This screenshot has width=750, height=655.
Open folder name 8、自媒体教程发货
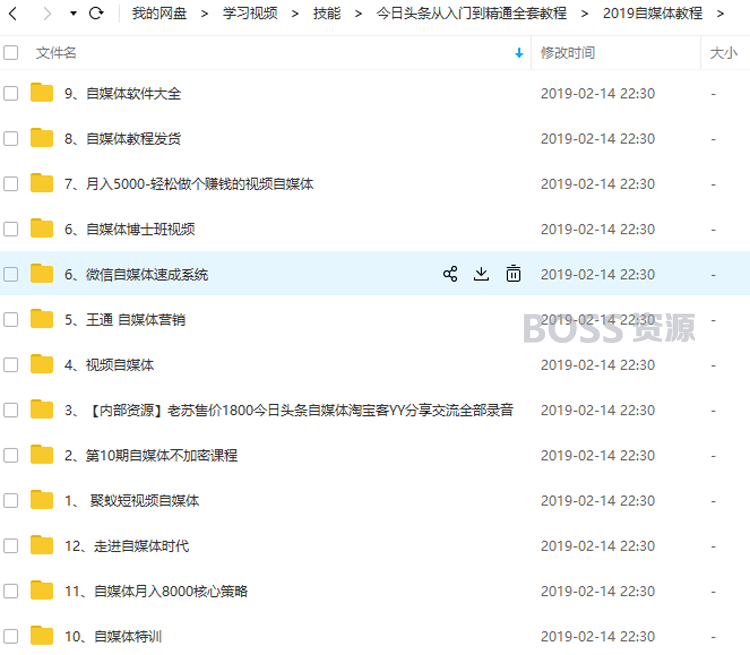click(123, 139)
